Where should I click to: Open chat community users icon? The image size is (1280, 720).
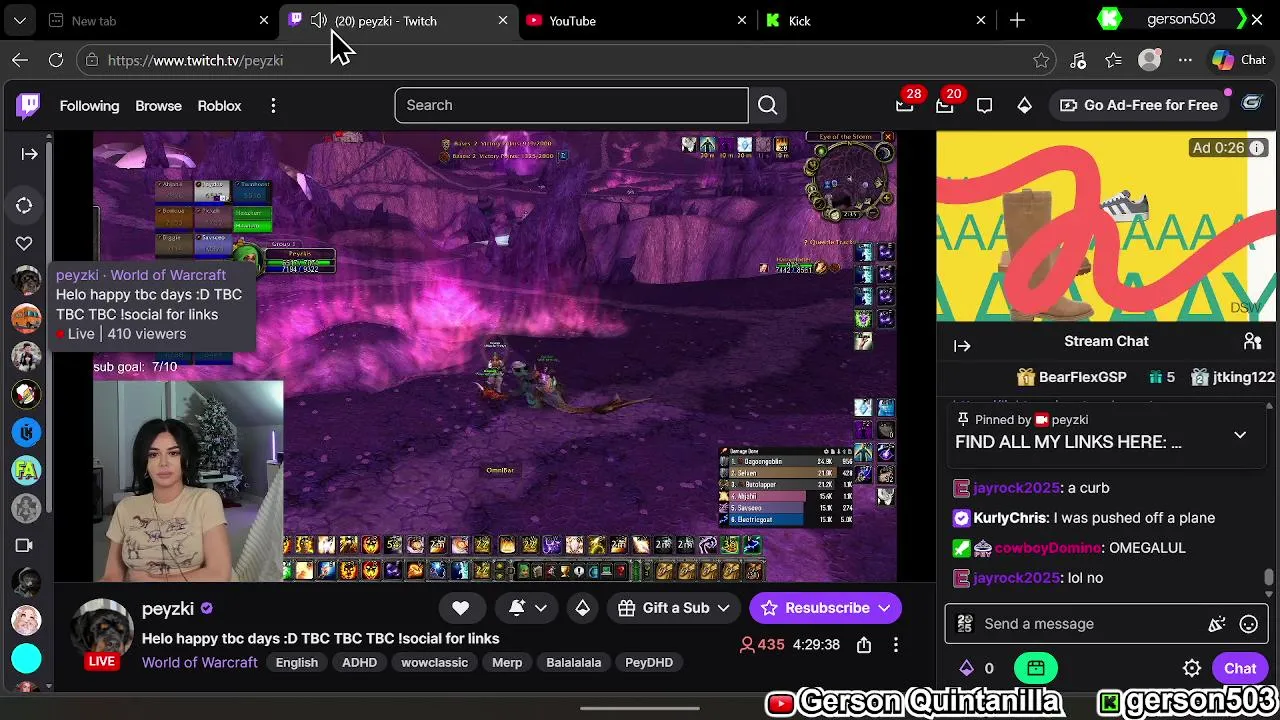point(1252,341)
